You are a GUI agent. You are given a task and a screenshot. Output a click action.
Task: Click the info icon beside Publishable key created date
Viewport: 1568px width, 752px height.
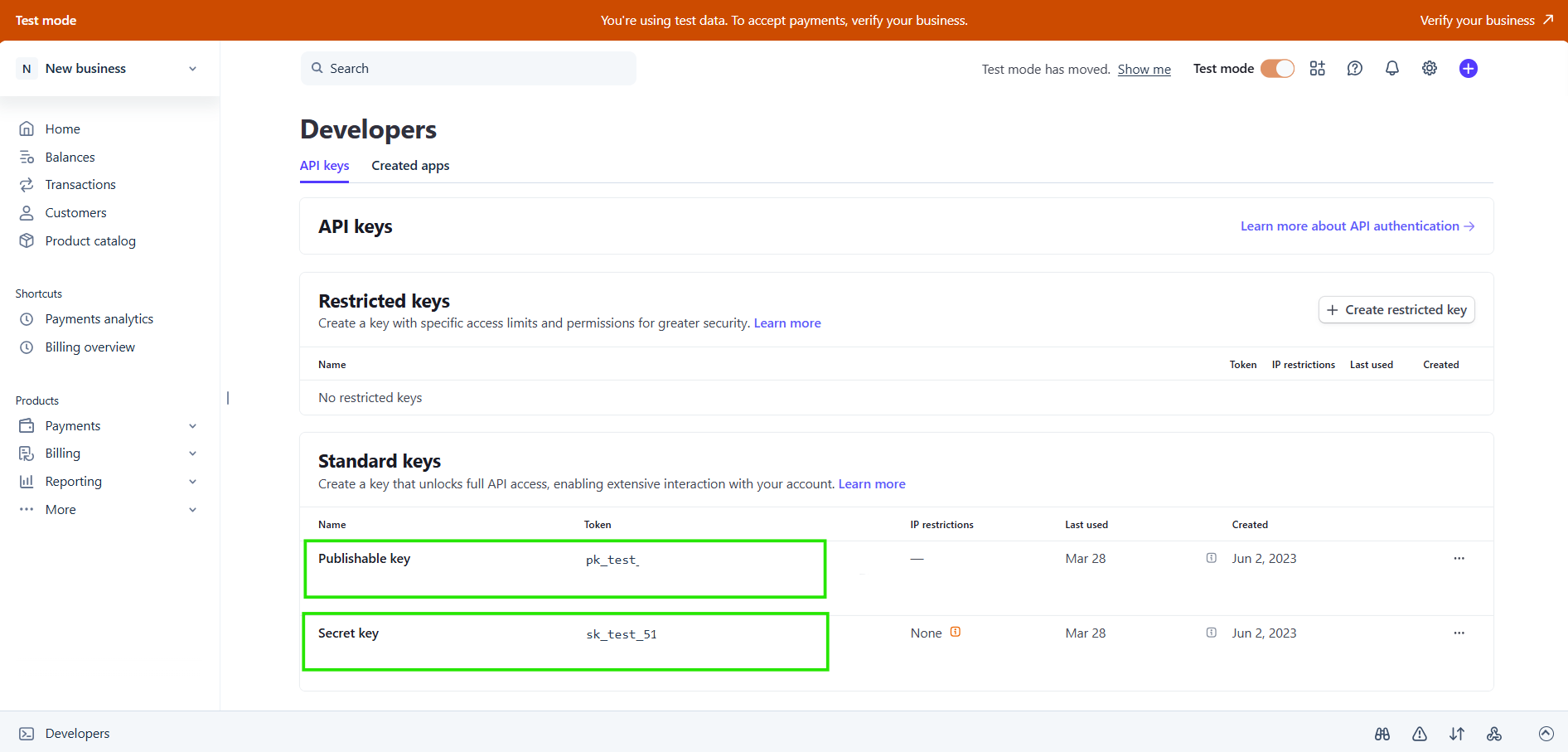[1211, 558]
